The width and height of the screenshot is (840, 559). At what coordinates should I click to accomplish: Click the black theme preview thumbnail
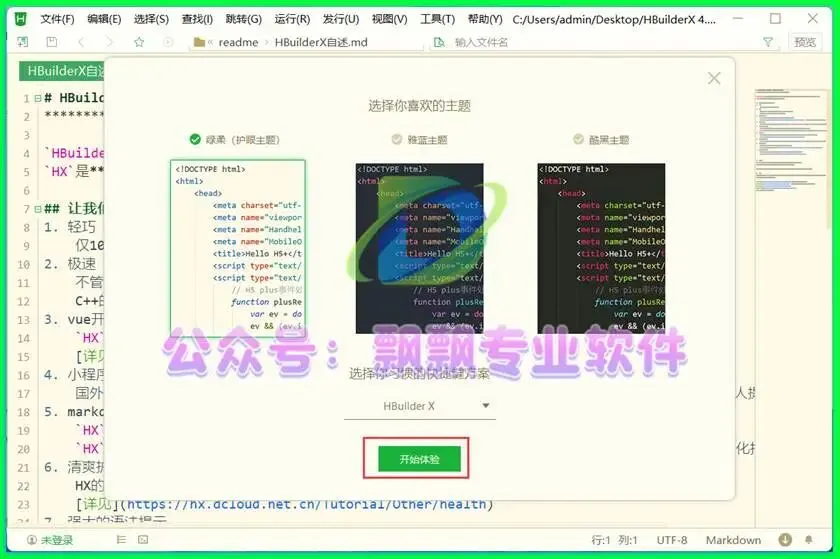tap(601, 248)
